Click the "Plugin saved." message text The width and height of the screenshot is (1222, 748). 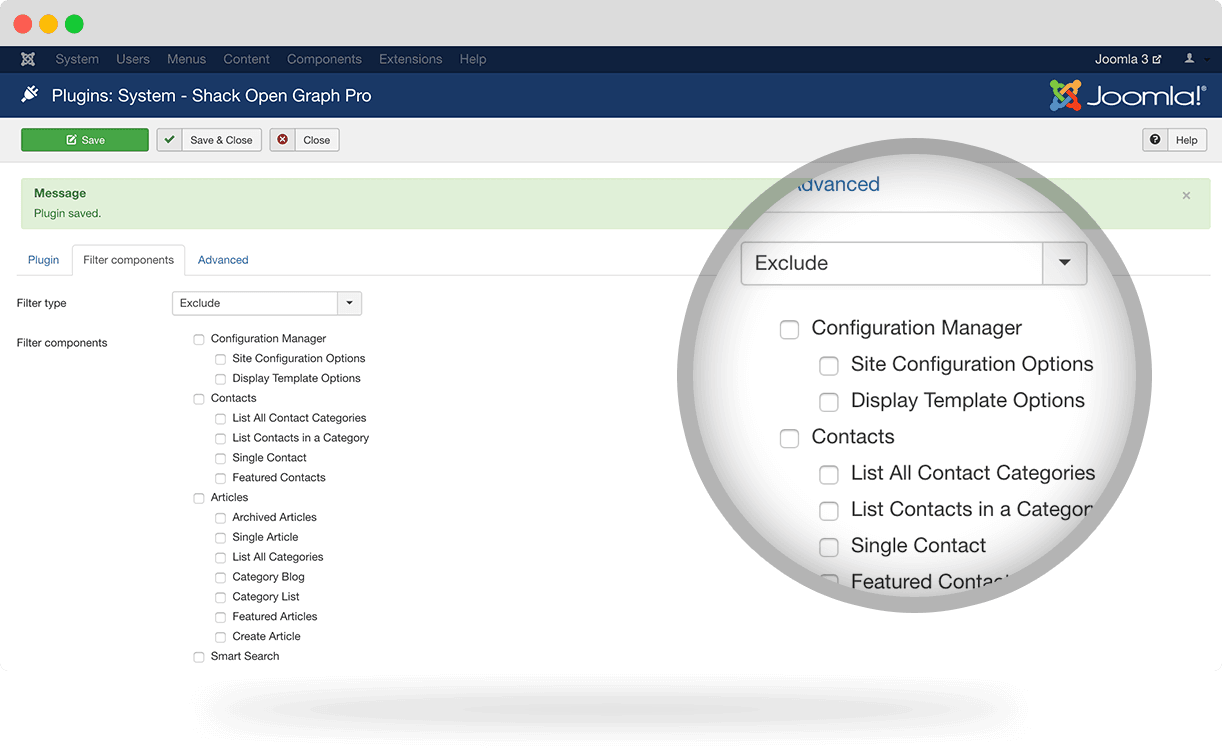pos(67,213)
